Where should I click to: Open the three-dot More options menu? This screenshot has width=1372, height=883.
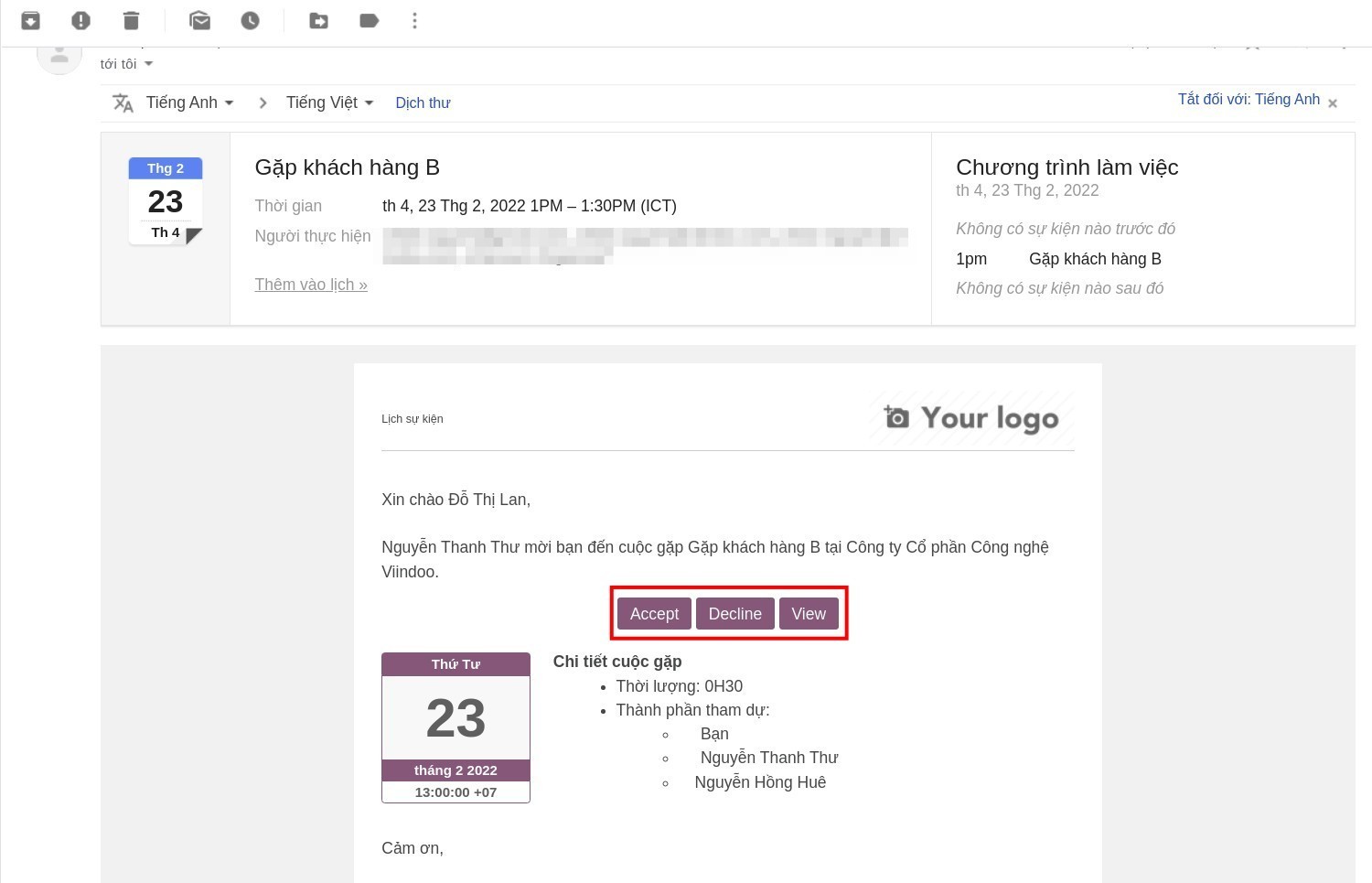415,20
